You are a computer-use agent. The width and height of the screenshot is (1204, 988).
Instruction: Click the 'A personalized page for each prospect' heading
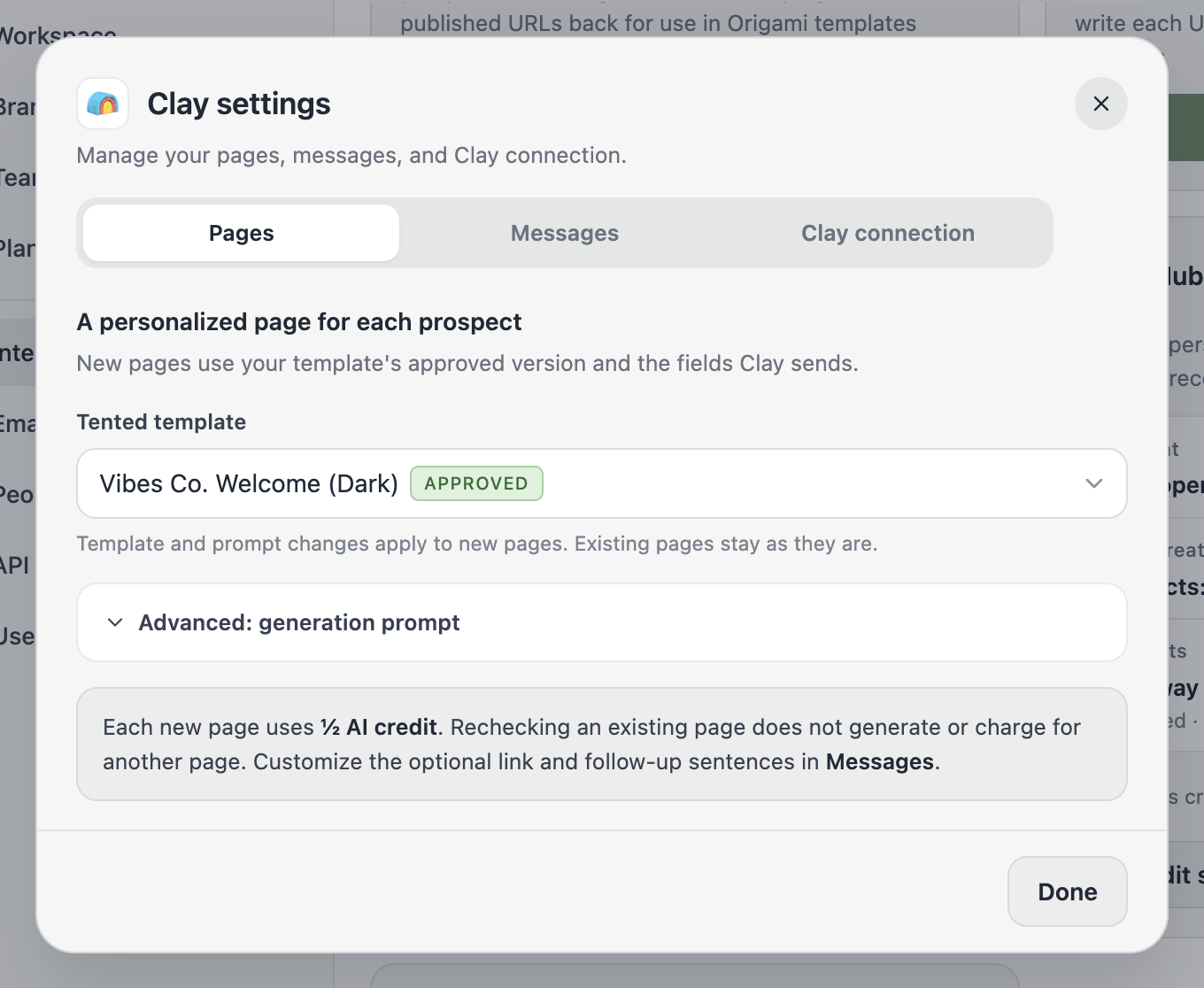click(x=299, y=322)
